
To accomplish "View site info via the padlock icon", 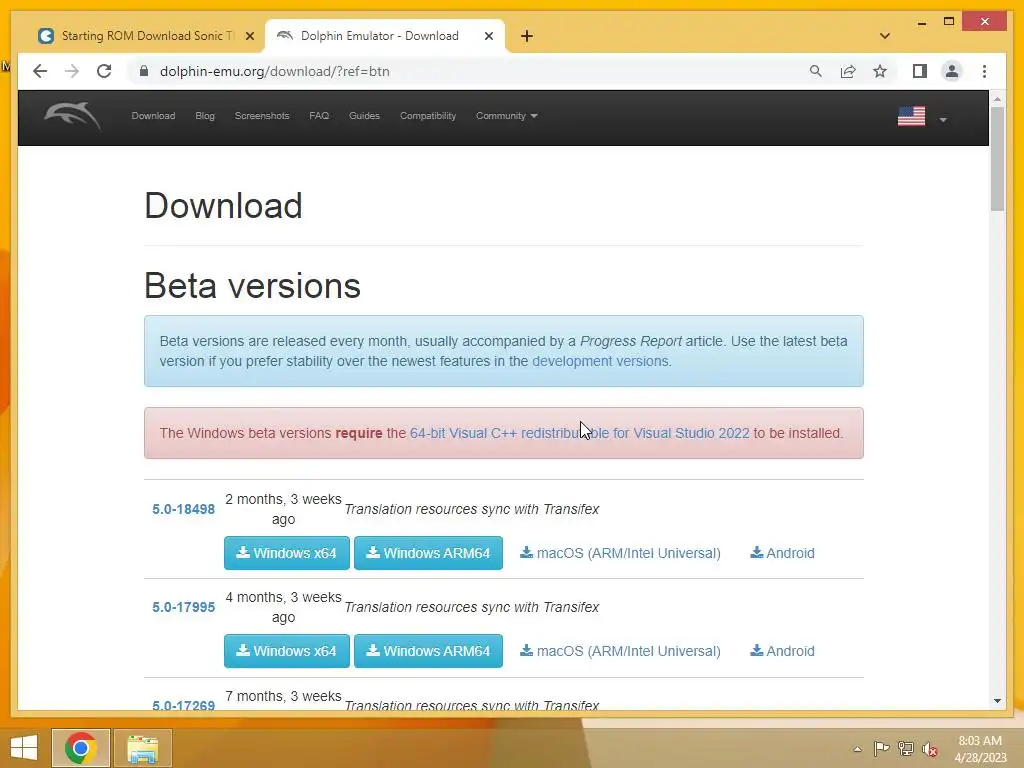I will [144, 71].
